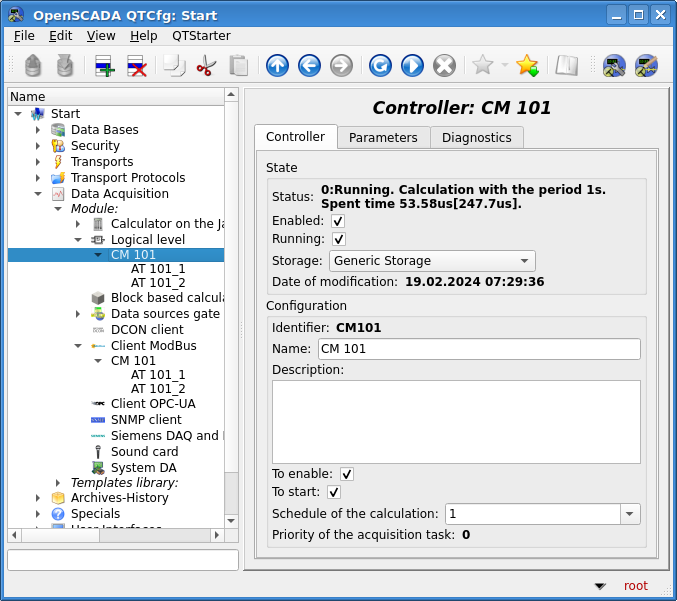The width and height of the screenshot is (677, 601).
Task: Toggle the Running checkbox
Action: pyautogui.click(x=338, y=240)
